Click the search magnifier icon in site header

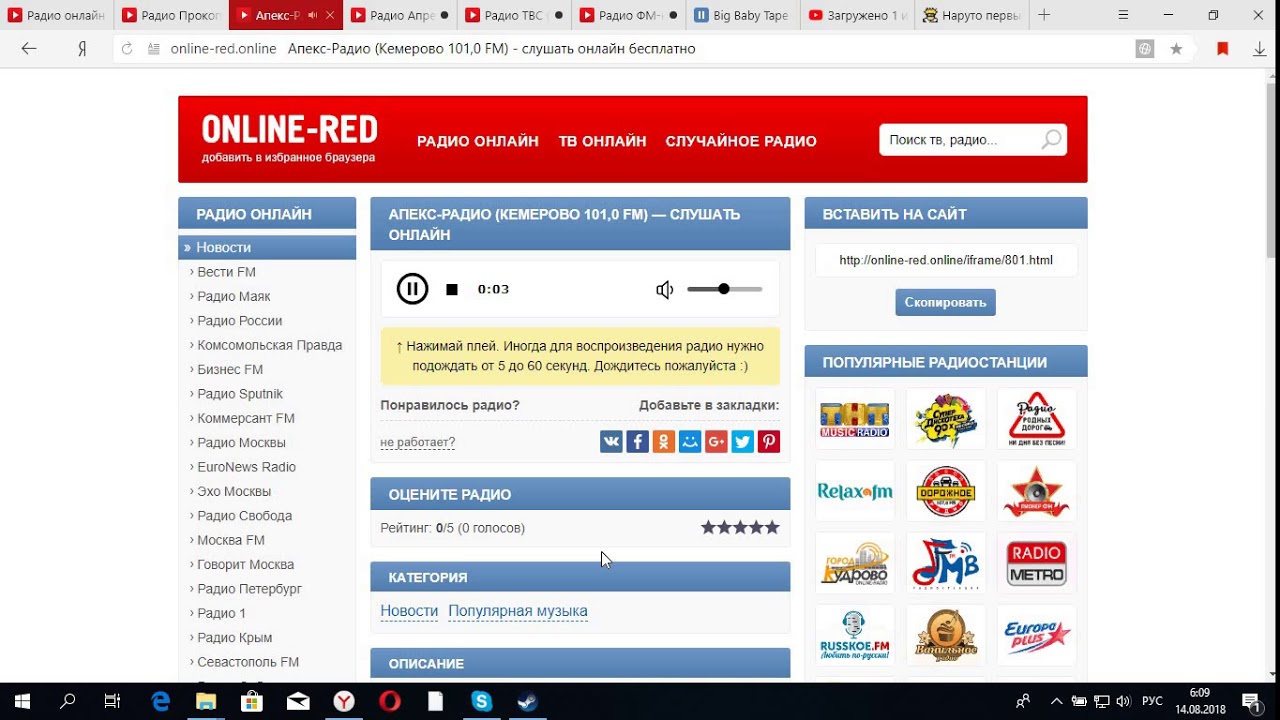(1051, 140)
